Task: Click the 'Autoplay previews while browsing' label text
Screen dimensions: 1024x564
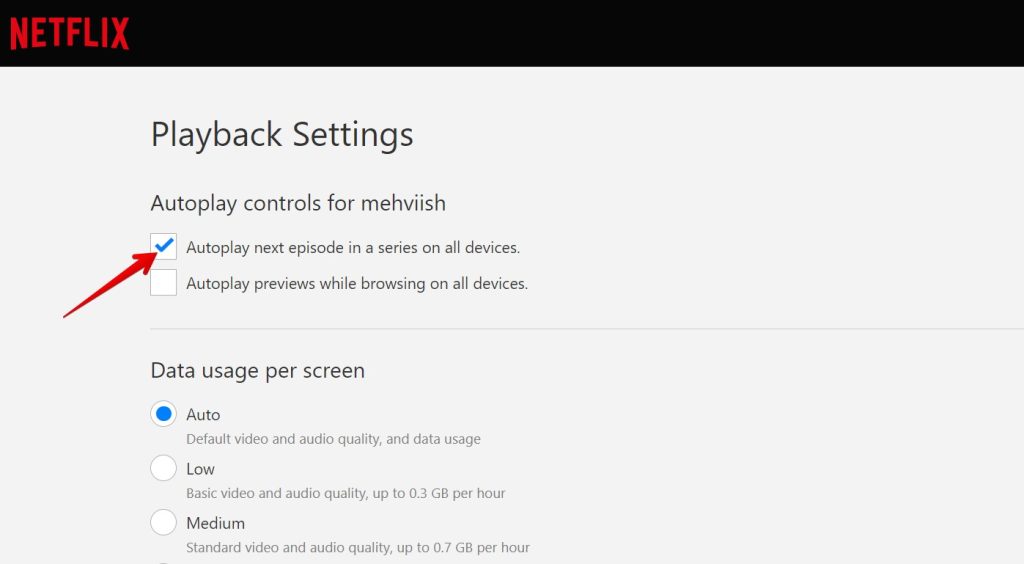Action: click(356, 284)
